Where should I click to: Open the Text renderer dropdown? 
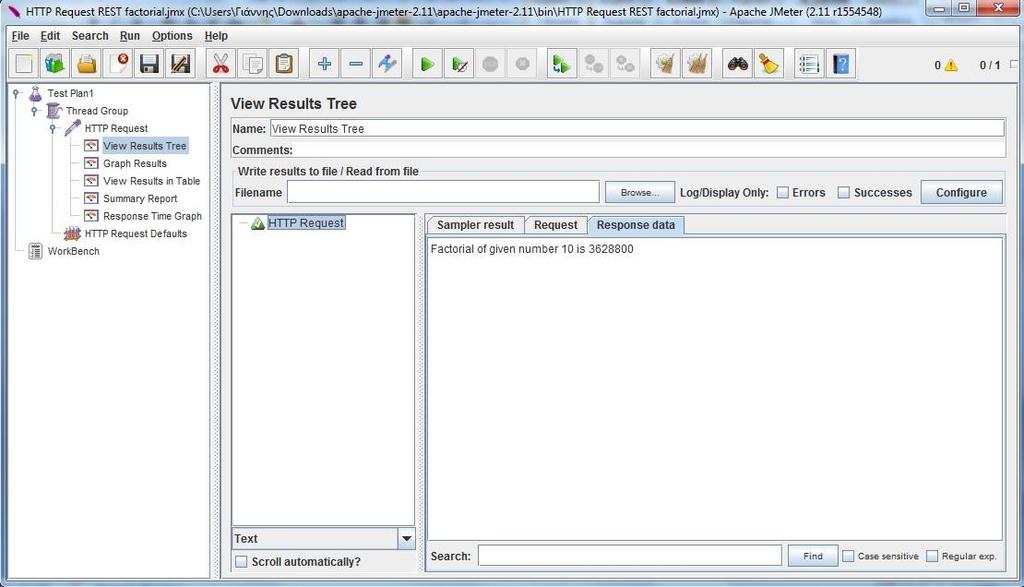406,539
